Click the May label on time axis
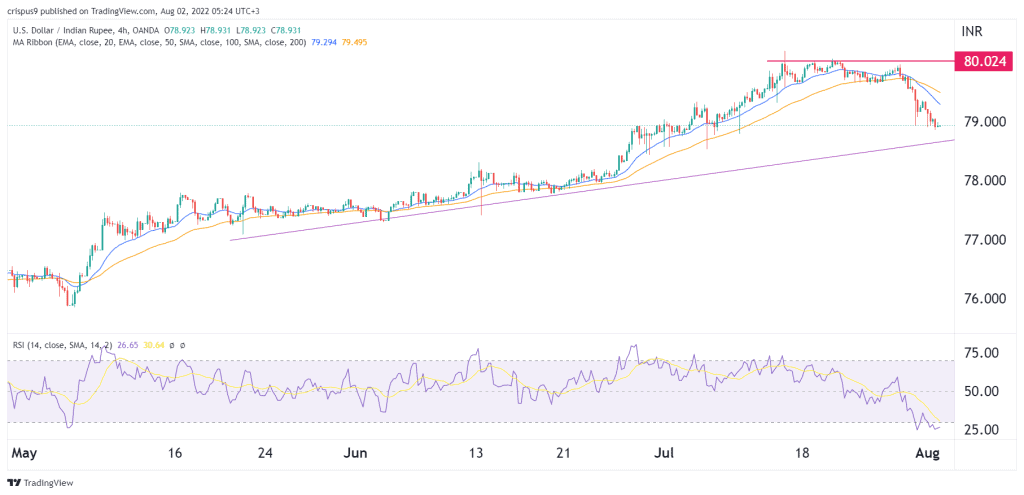This screenshot has height=495, width=1024. [25, 454]
